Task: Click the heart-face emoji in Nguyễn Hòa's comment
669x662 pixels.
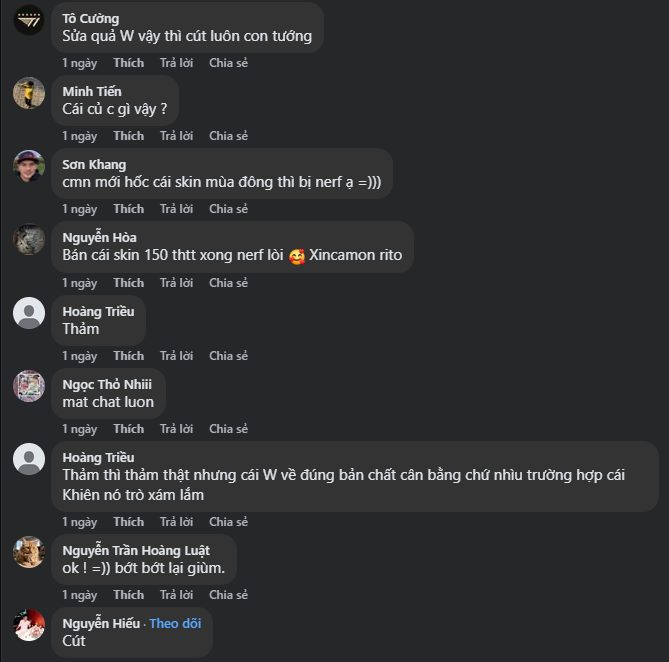Action: coord(296,256)
